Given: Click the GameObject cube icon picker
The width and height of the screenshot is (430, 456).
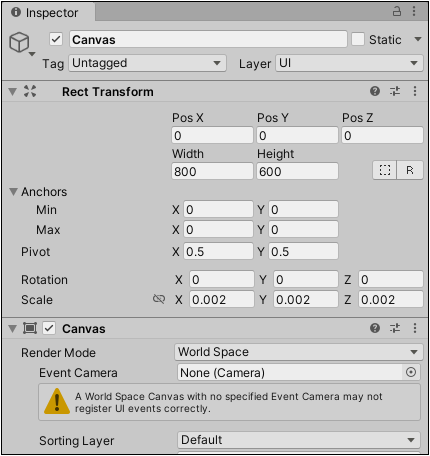Looking at the screenshot, I should tap(21, 43).
